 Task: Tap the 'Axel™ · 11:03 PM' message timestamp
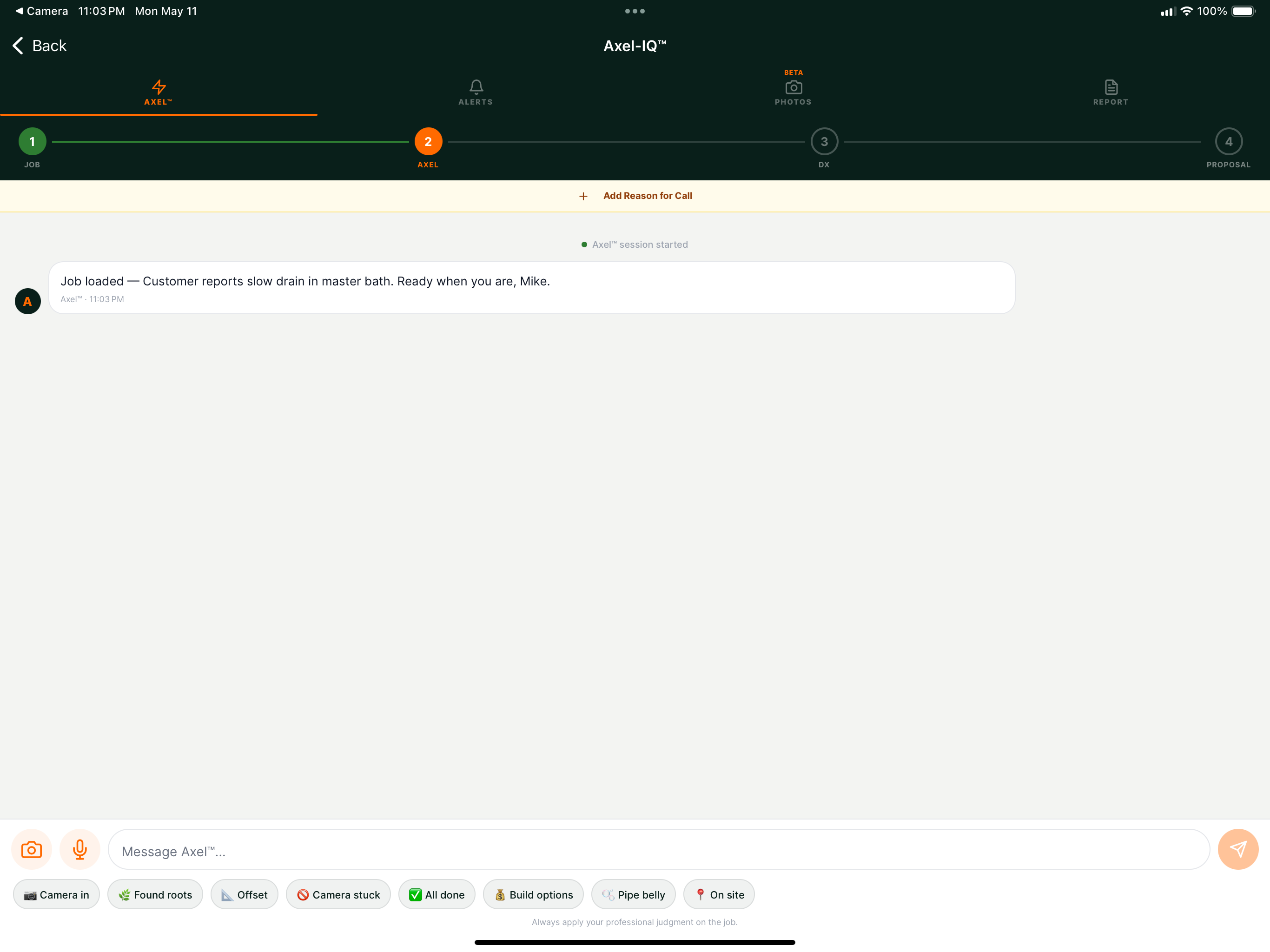[x=93, y=299]
